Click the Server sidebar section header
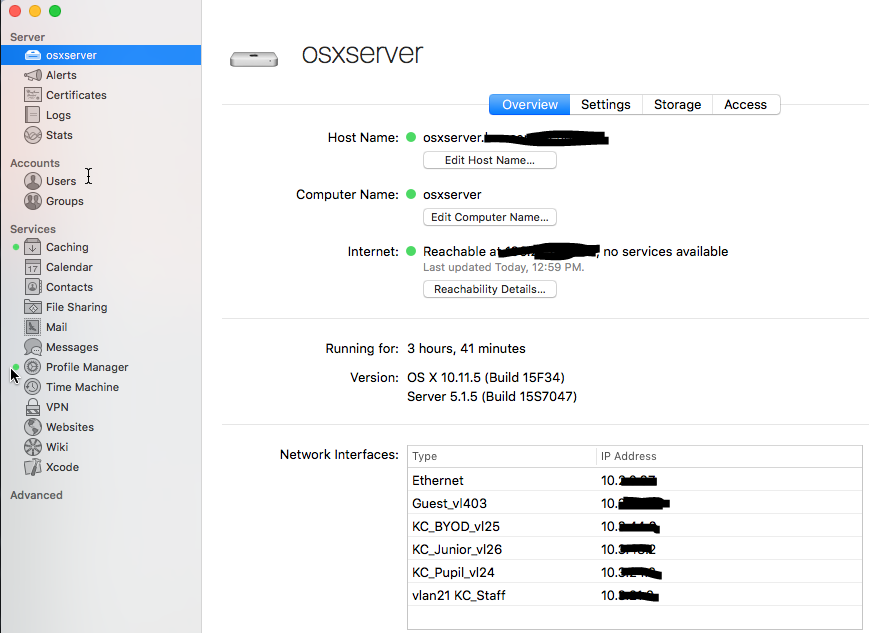Screen dimensions: 869x633 coord(27,37)
